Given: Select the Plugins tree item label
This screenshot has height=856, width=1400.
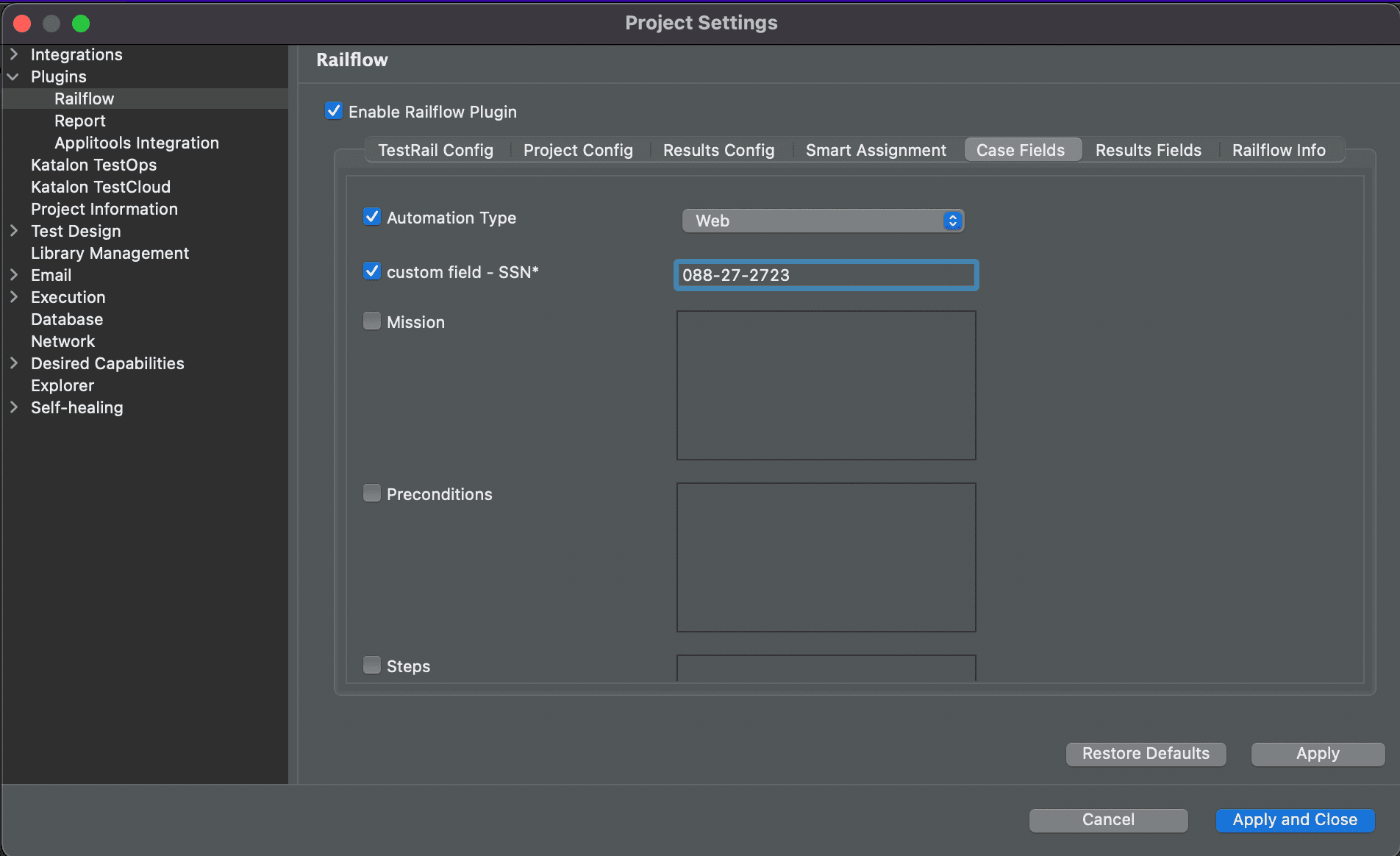Looking at the screenshot, I should [59, 76].
